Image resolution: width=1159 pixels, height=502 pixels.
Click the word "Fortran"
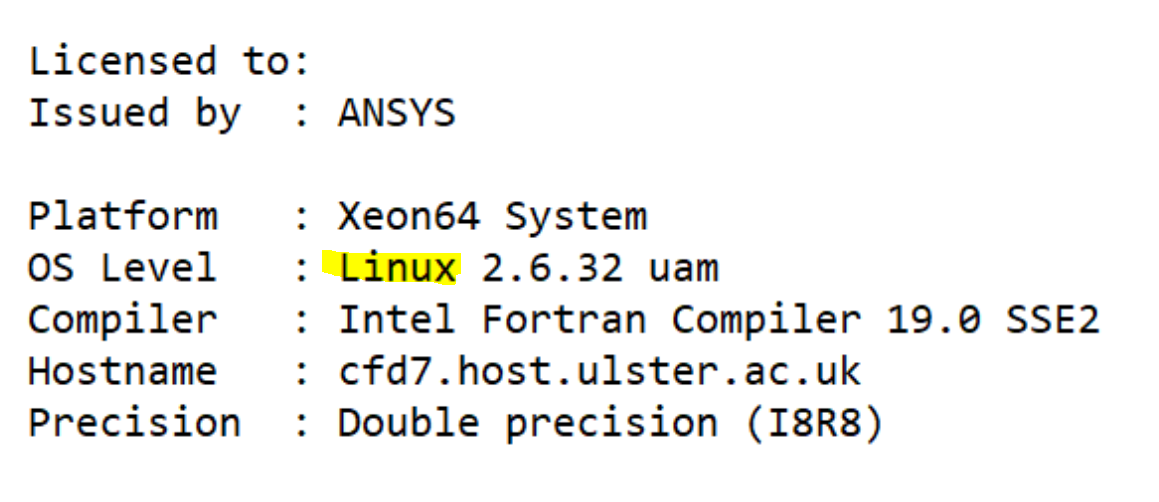pos(564,320)
